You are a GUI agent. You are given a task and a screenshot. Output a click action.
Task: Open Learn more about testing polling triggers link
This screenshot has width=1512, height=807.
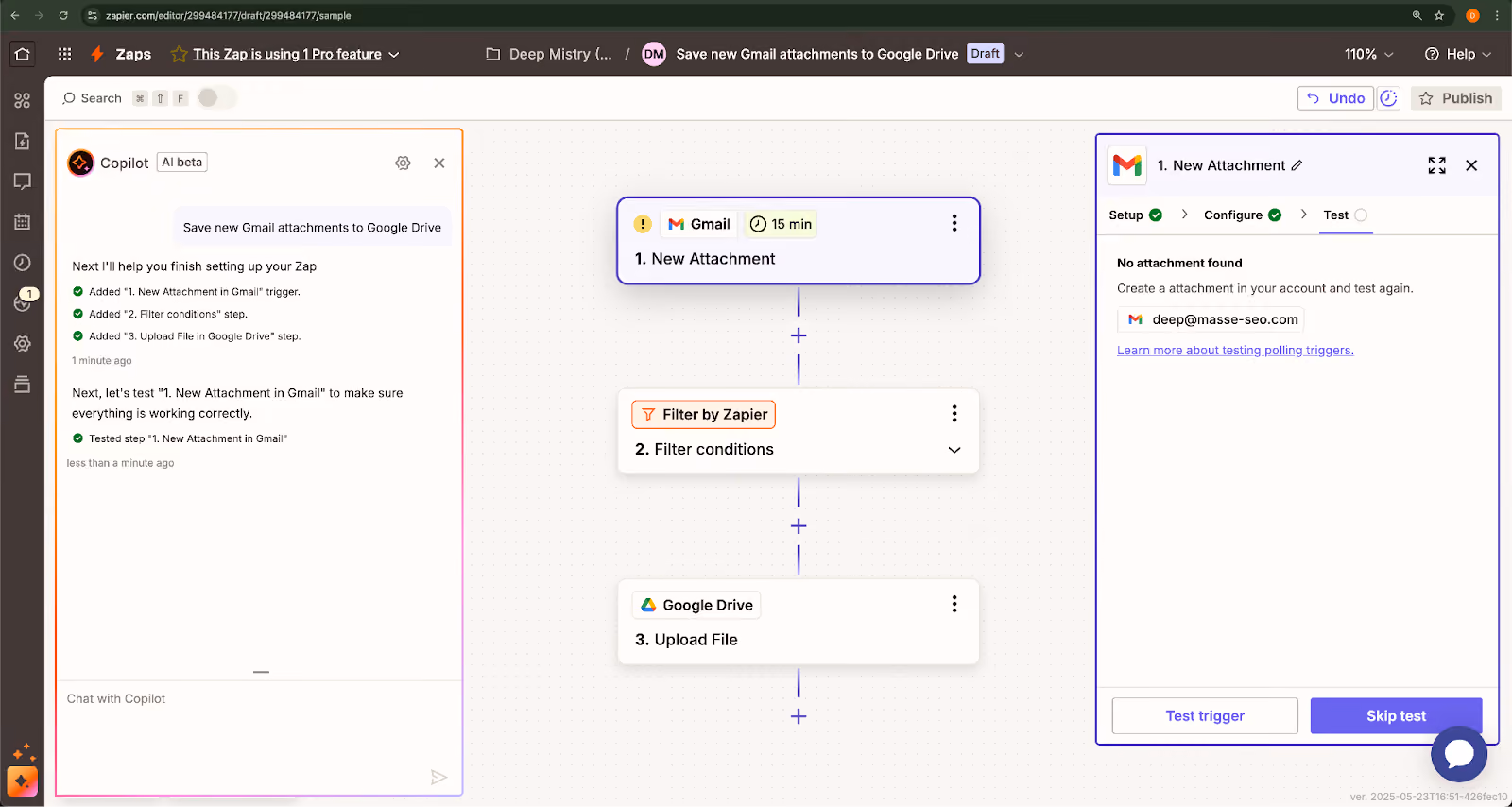coord(1235,351)
